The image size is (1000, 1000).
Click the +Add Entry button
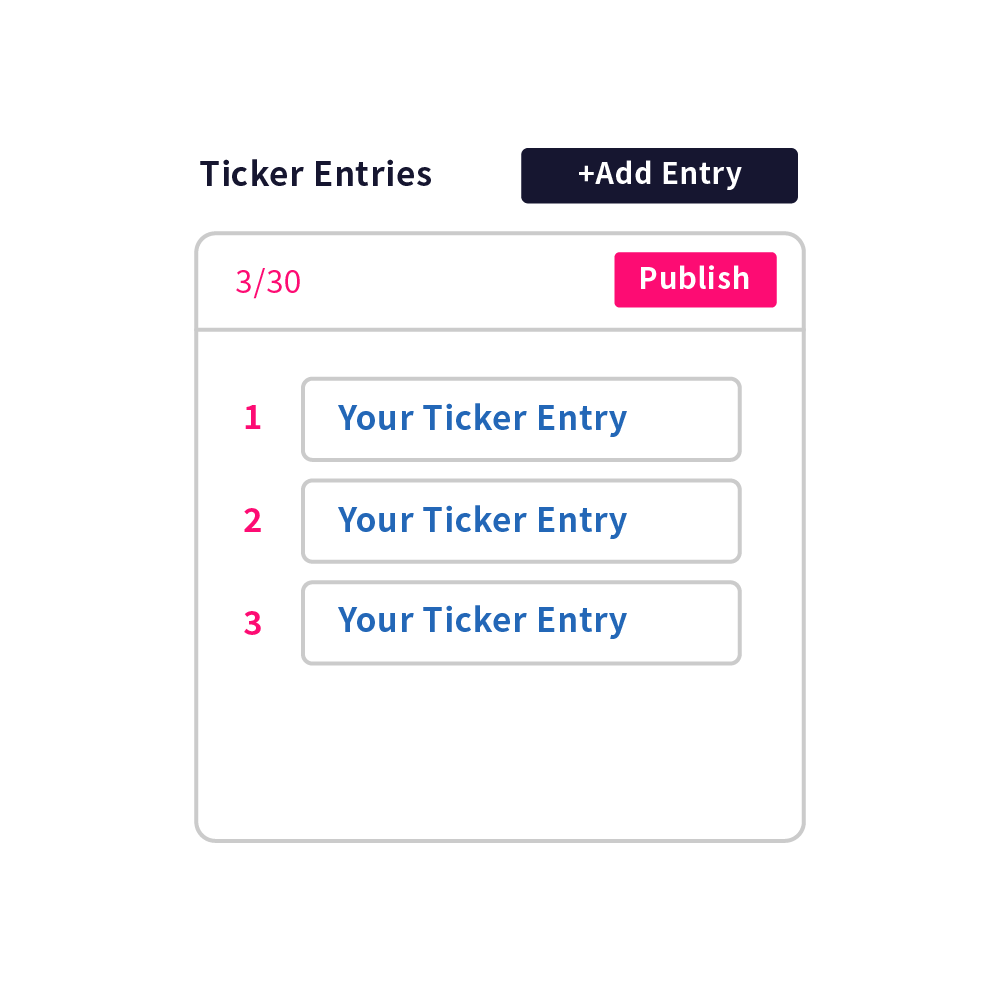tap(659, 175)
